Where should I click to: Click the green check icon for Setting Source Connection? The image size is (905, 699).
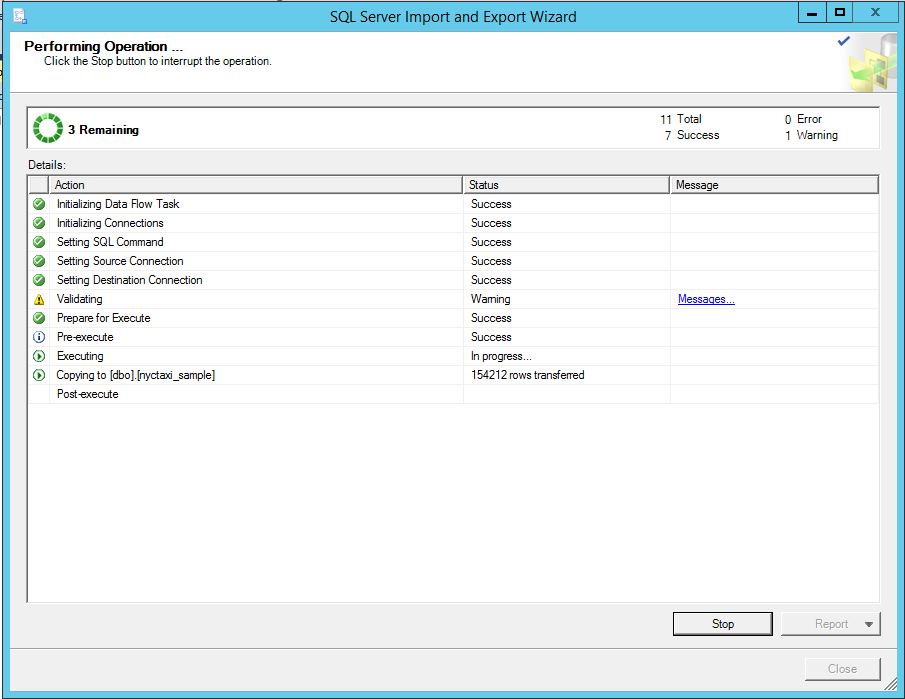click(39, 261)
